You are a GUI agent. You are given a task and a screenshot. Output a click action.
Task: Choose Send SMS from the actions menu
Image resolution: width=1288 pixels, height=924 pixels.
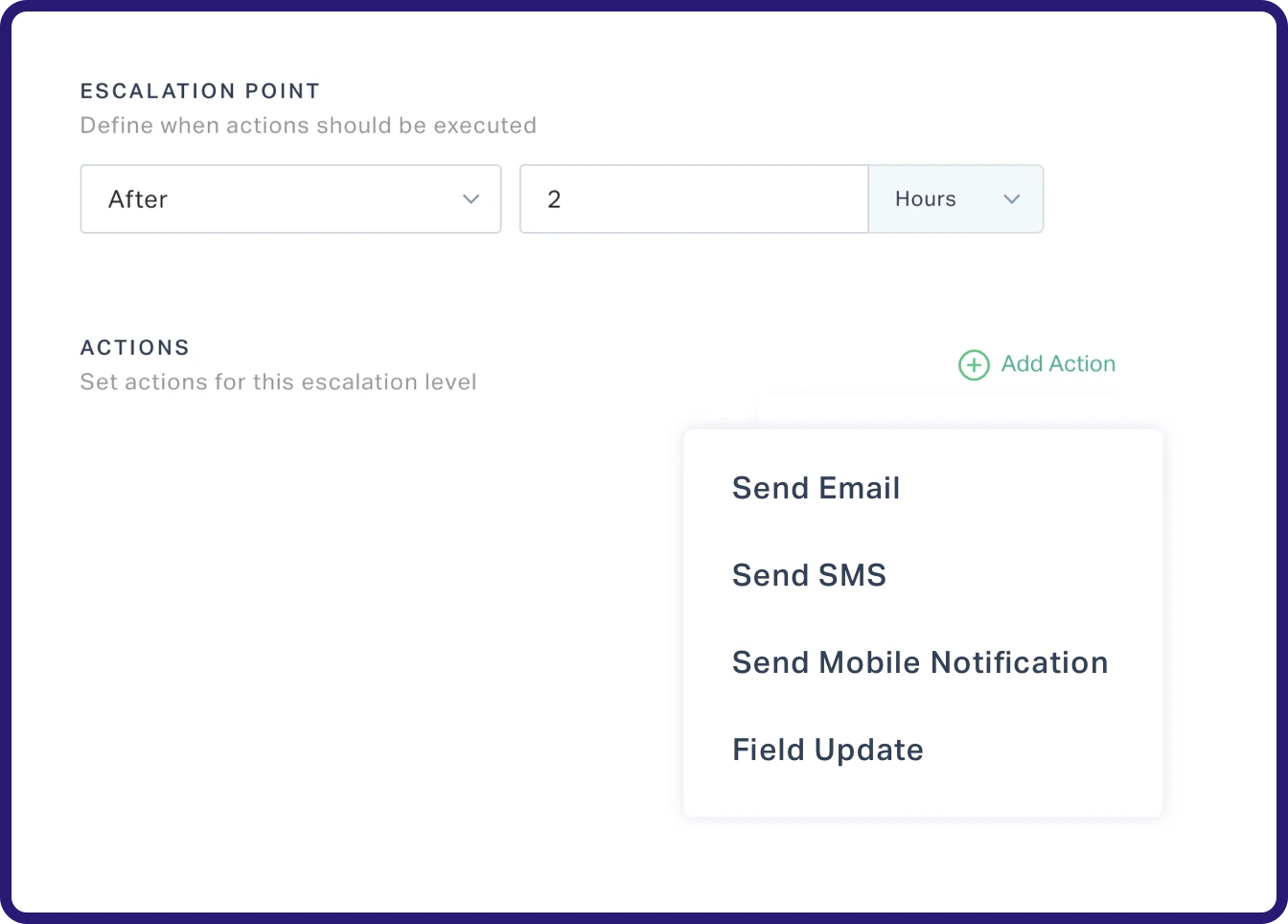point(809,575)
